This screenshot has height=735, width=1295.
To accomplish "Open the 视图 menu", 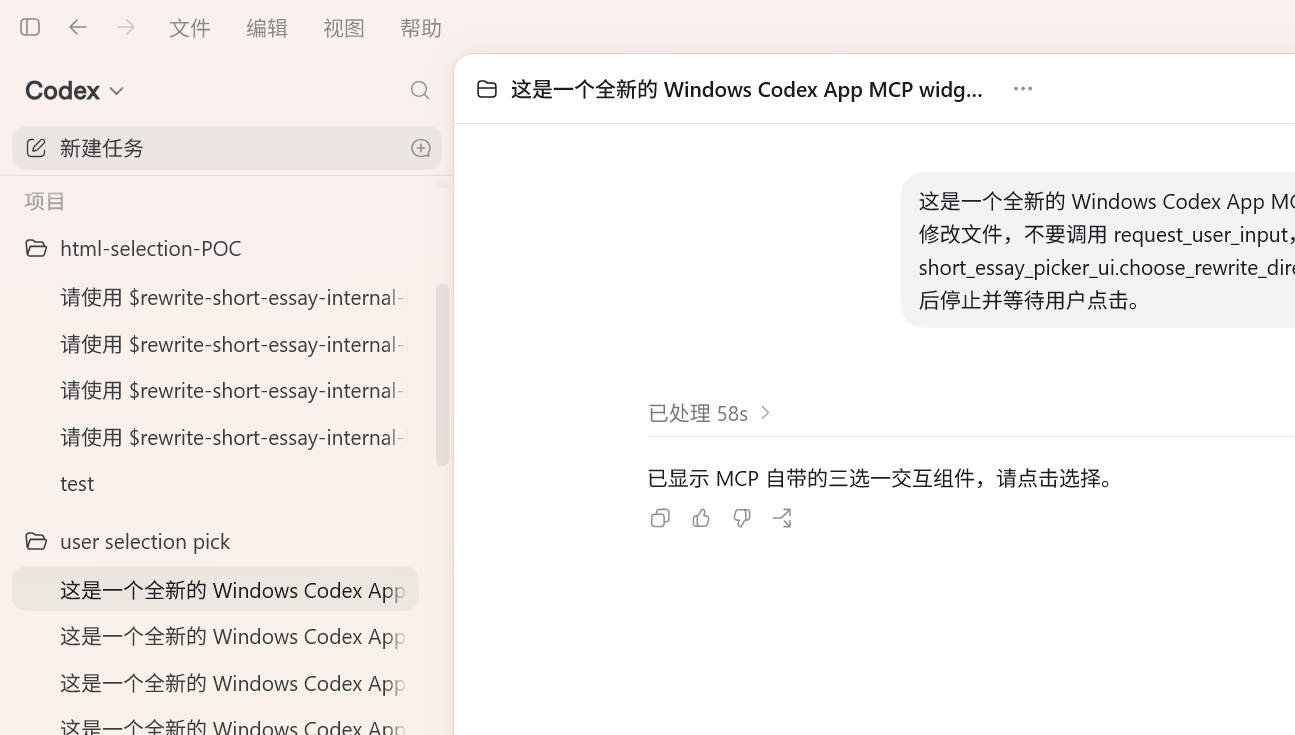I will [344, 28].
